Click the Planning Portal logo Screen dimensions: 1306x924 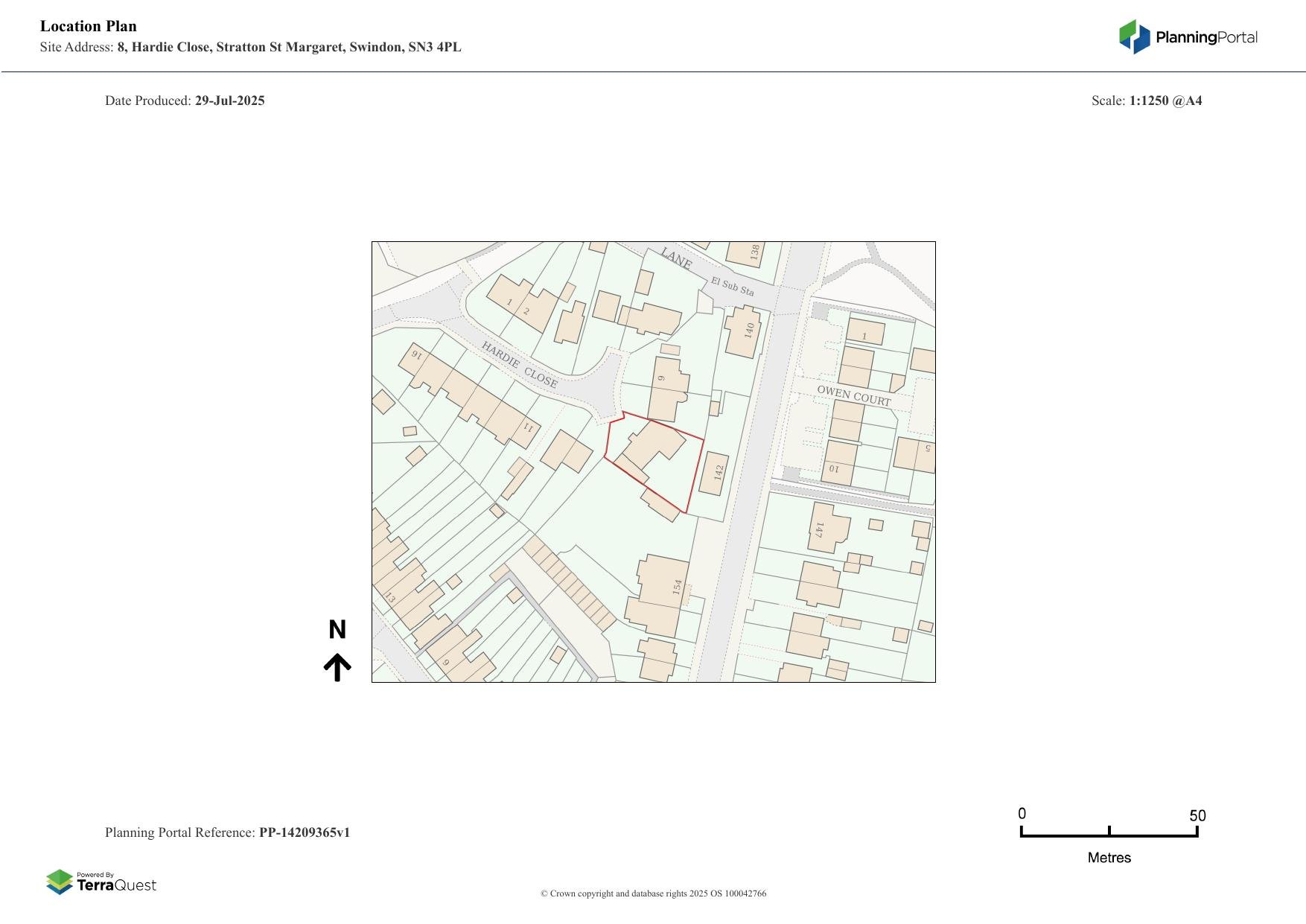[x=1188, y=37]
